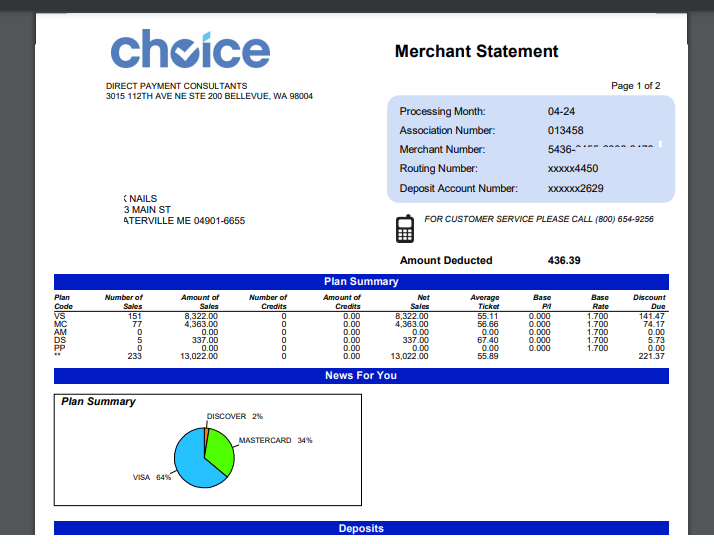Select the VS row plan code
Viewport: 714px width, 544px height.
pyautogui.click(x=59, y=316)
